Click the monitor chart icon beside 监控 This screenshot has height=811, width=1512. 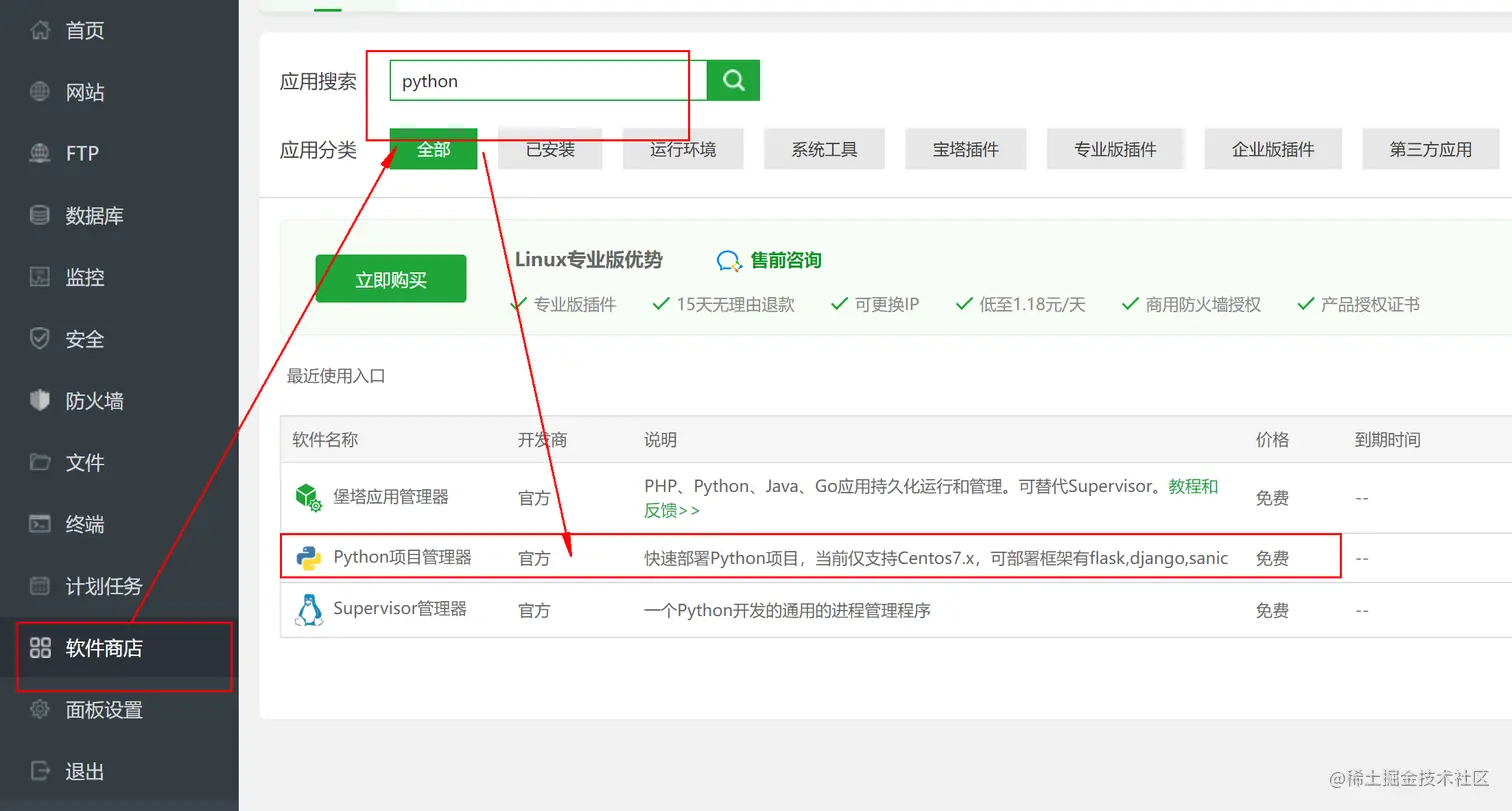(x=40, y=277)
